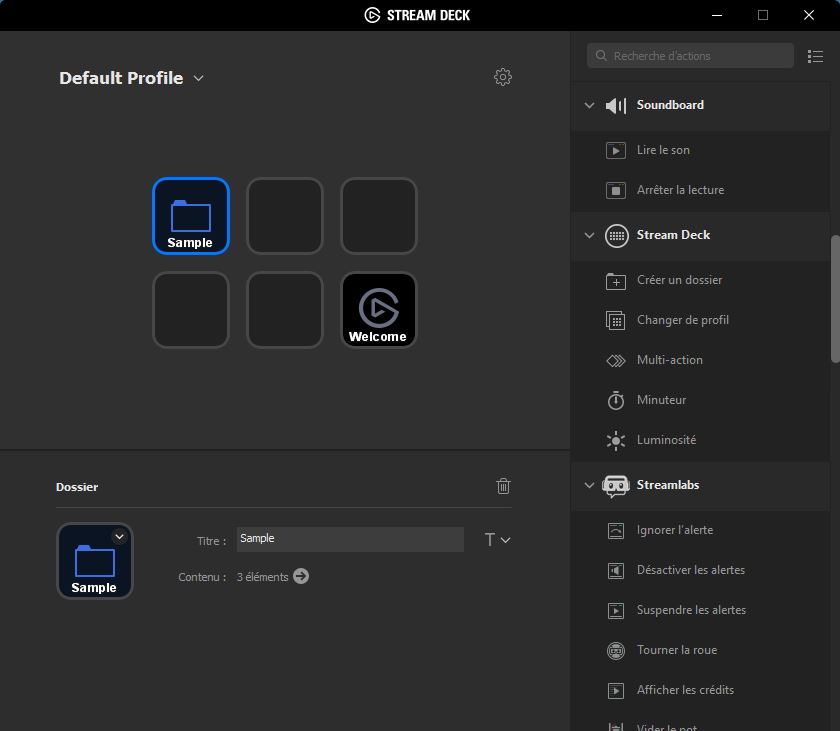Click the Recherche d'actions search field
This screenshot has height=731, width=840.
(x=690, y=56)
